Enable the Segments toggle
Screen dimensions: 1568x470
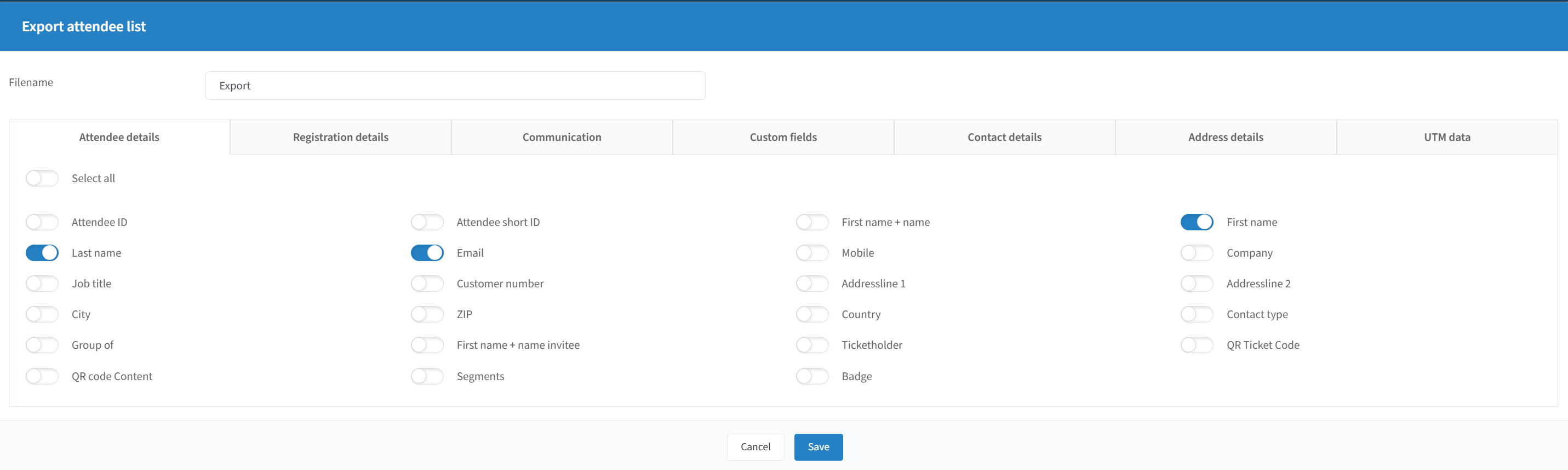(x=427, y=376)
